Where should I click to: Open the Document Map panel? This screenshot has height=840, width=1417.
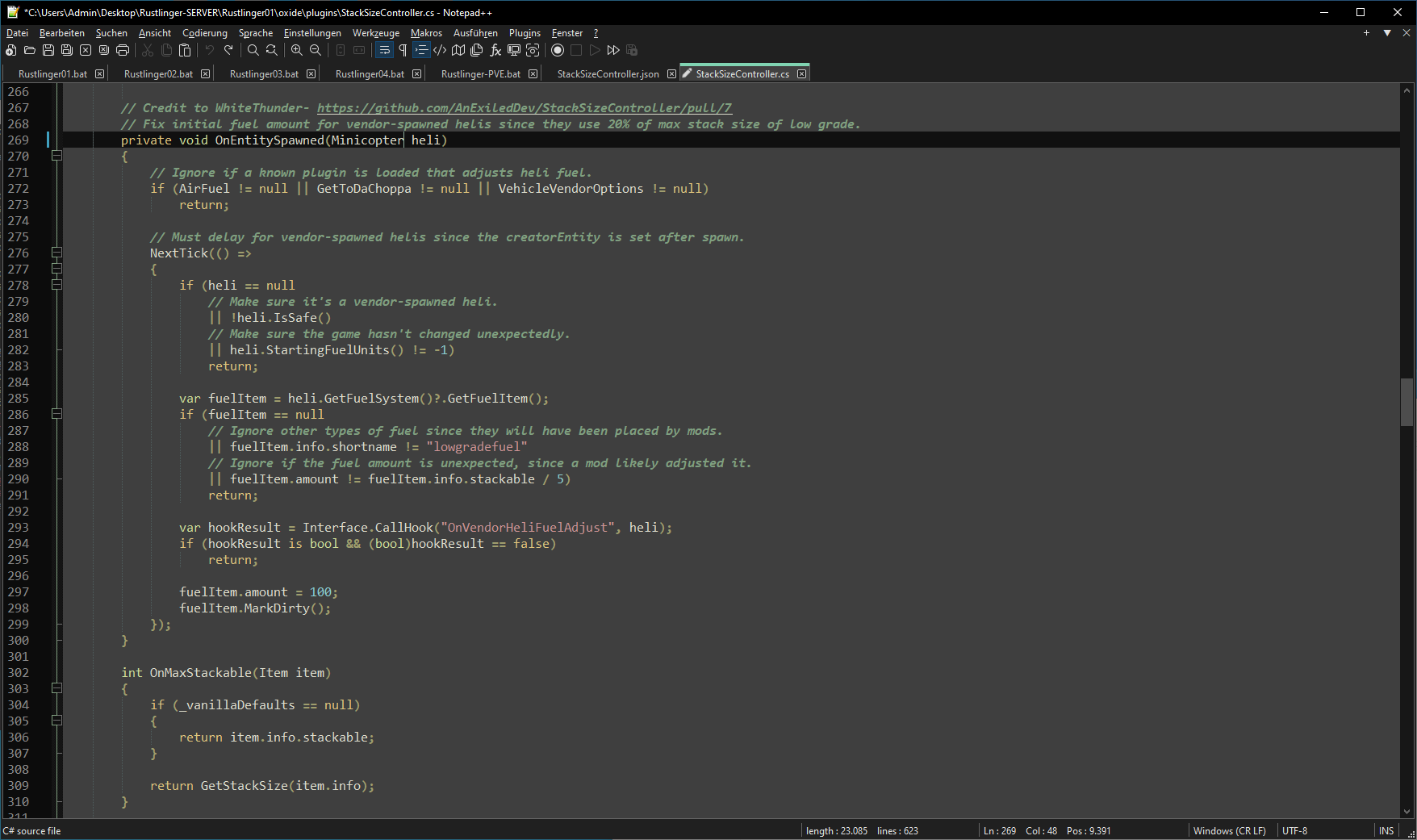459,50
